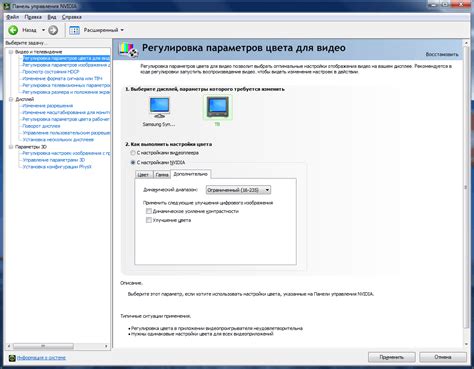This screenshot has height=369, width=474.
Task: Open the Динамический диапазон dropdown
Action: (238, 190)
